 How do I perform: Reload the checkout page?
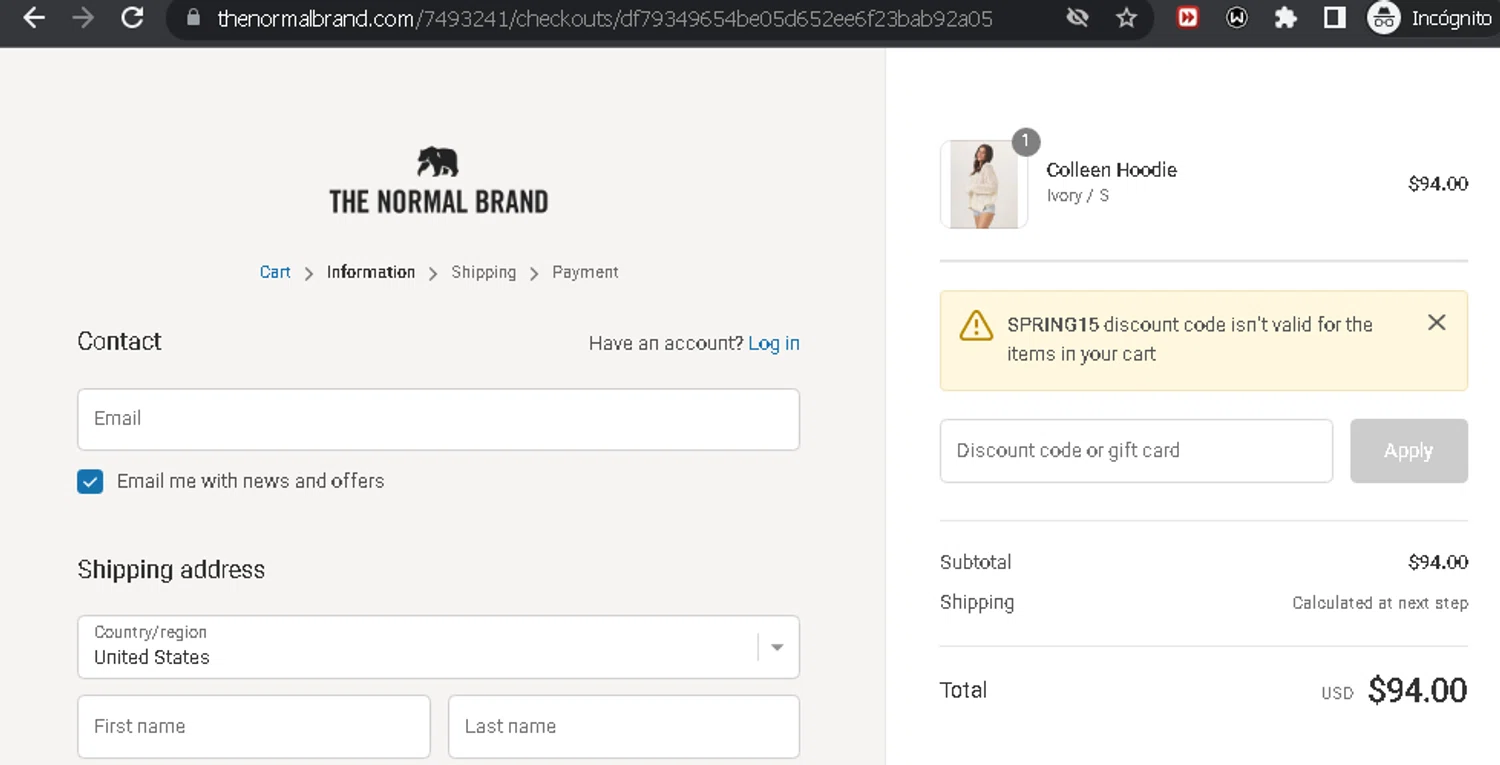tap(132, 18)
